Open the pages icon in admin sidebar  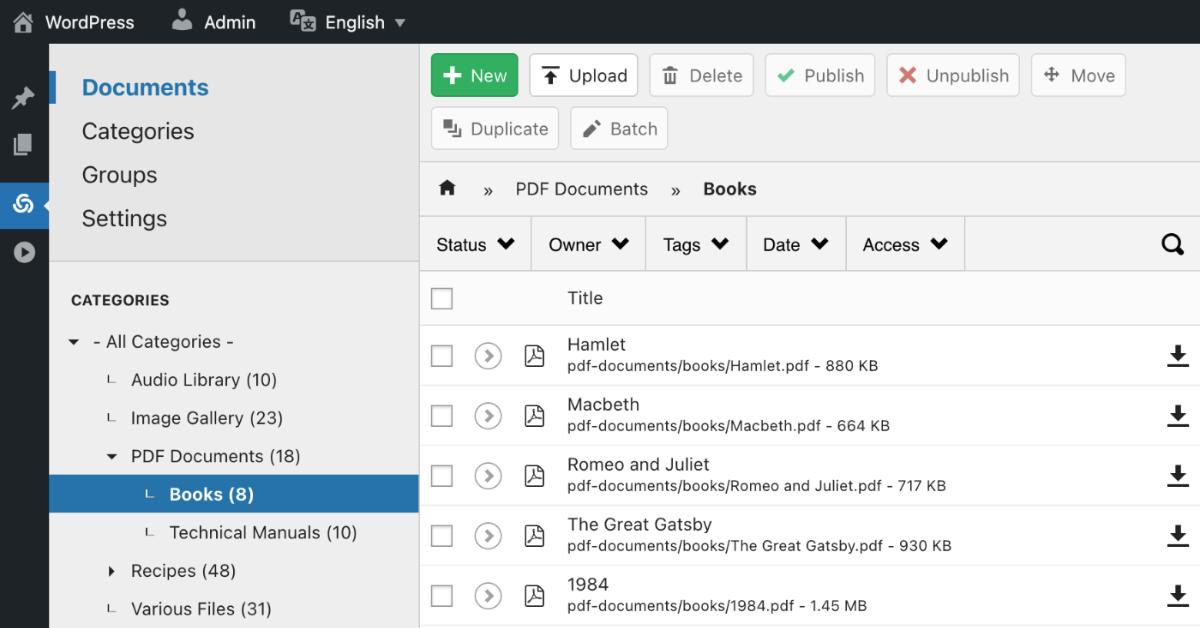click(x=23, y=145)
